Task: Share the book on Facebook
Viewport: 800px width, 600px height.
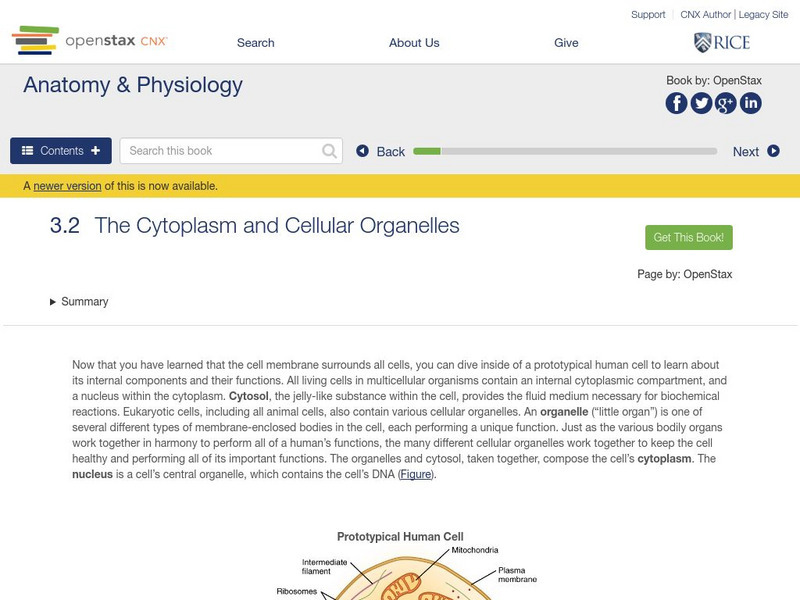Action: point(677,103)
